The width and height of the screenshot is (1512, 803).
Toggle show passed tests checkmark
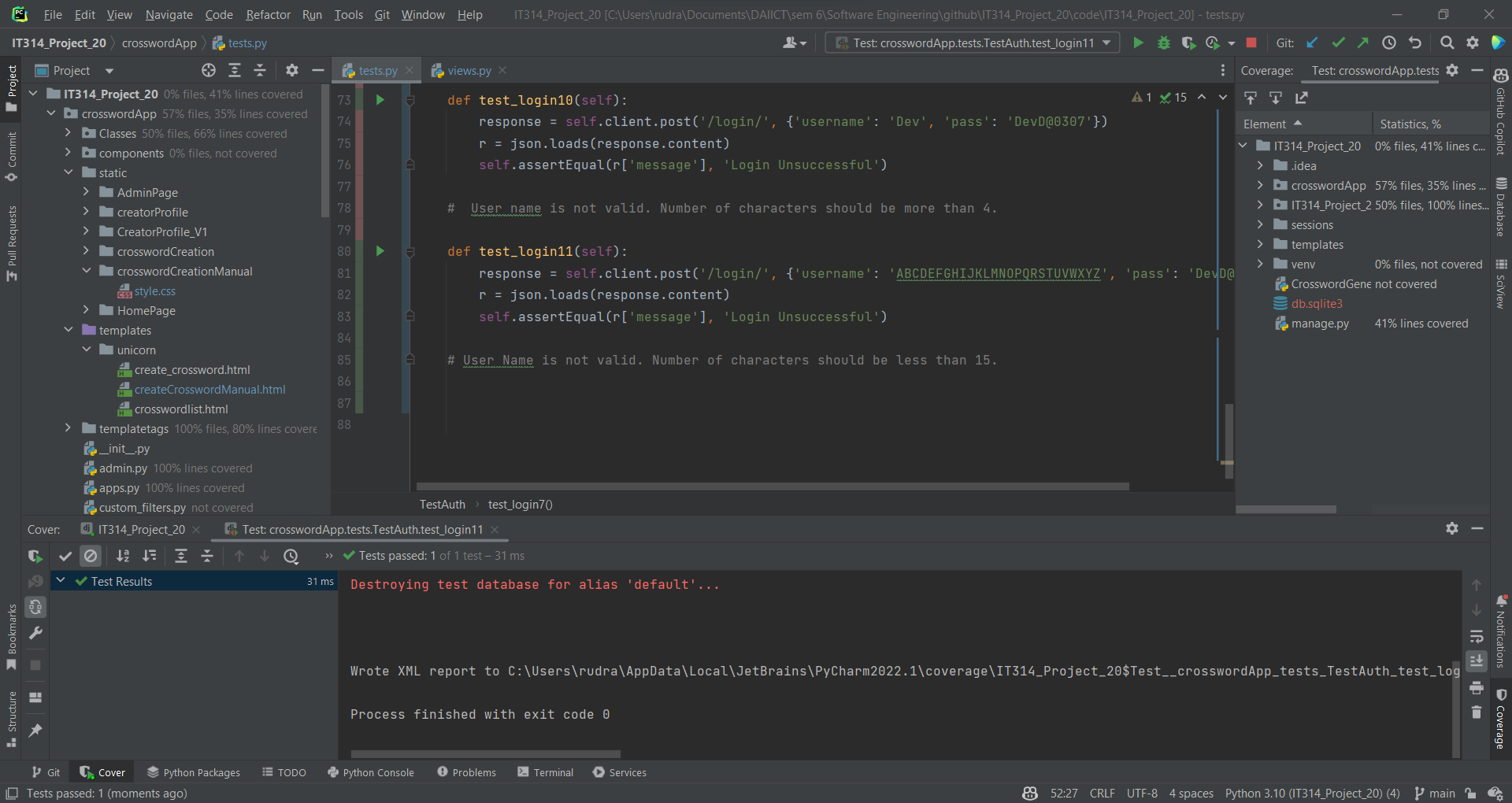click(65, 556)
